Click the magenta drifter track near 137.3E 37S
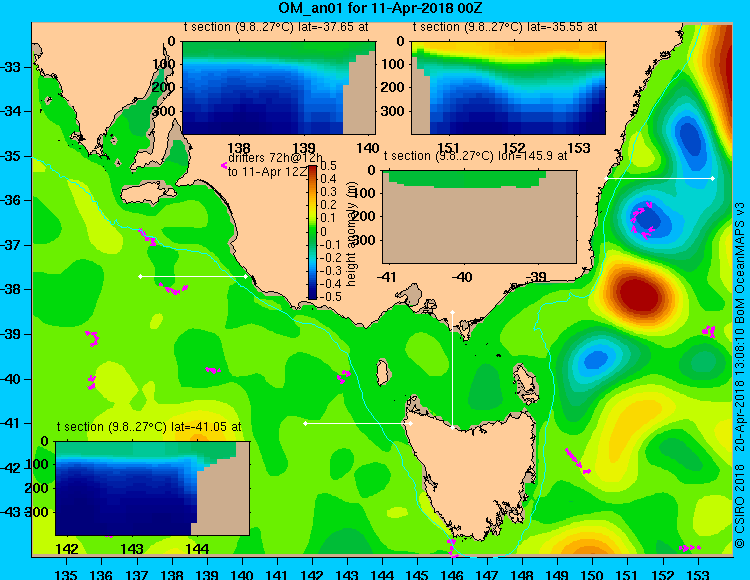750x580 pixels. (x=147, y=237)
